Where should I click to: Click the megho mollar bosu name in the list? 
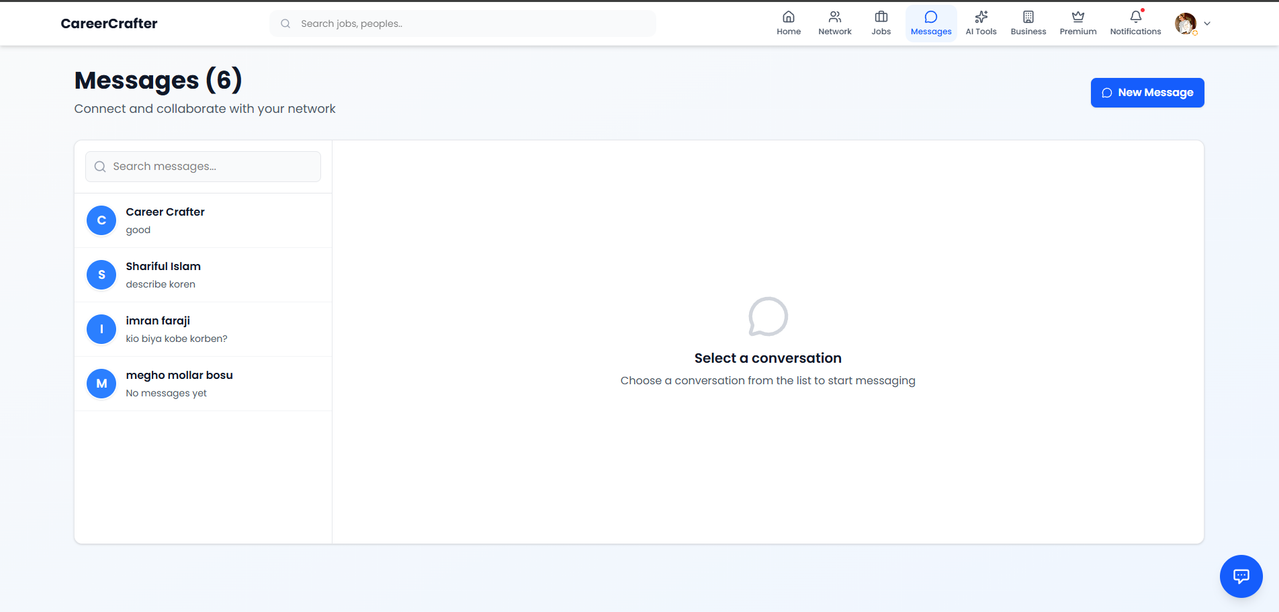click(179, 375)
